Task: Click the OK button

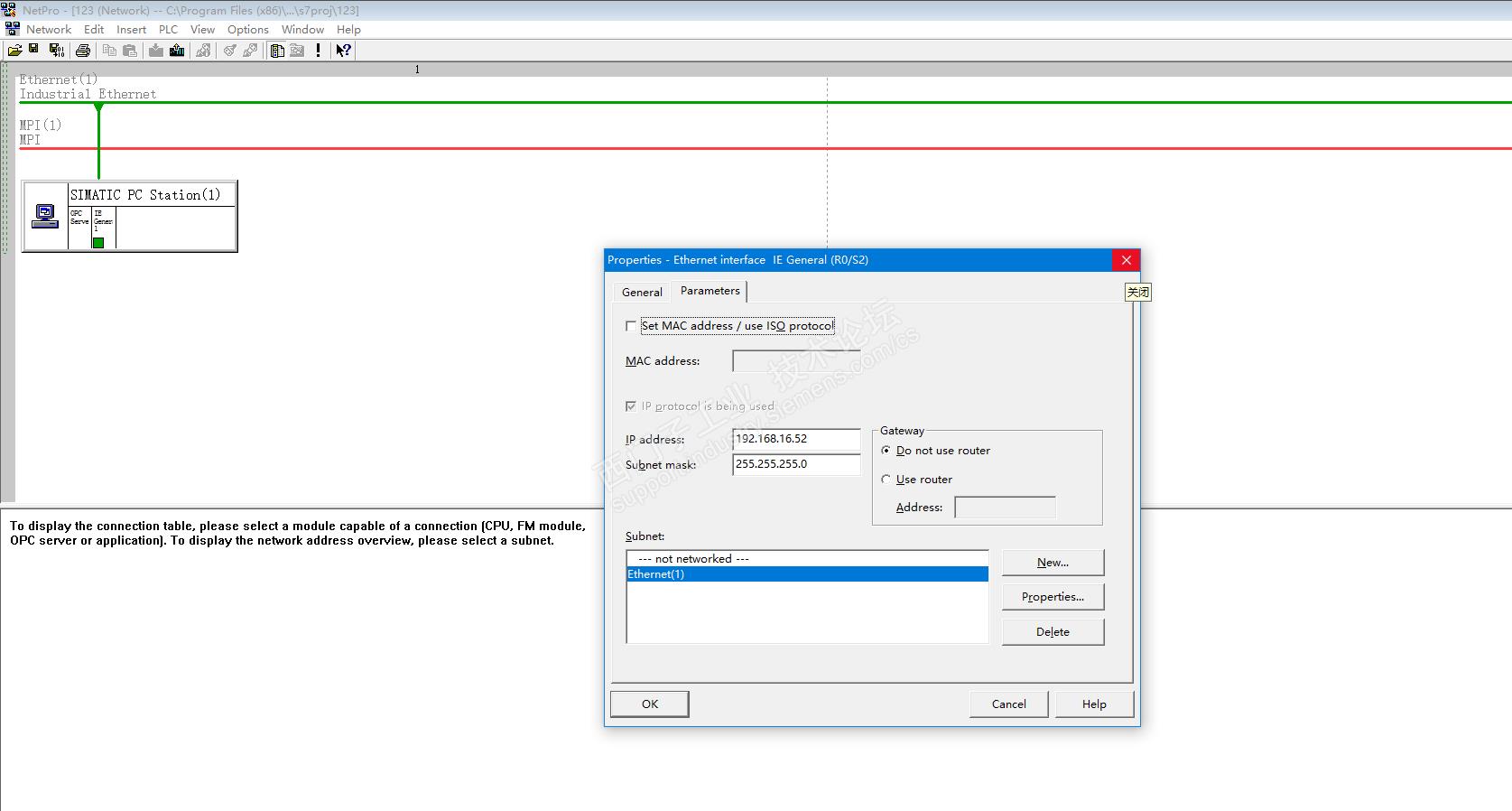Action: 650,704
